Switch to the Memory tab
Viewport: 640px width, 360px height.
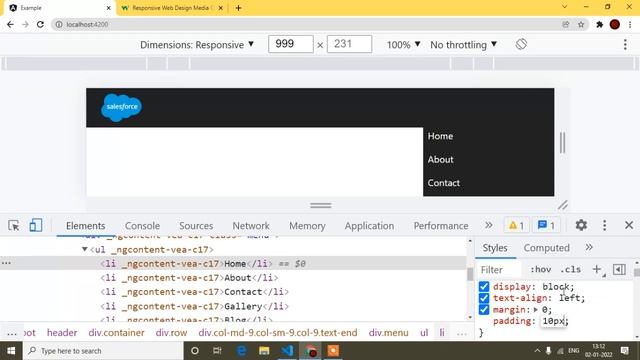pos(307,226)
